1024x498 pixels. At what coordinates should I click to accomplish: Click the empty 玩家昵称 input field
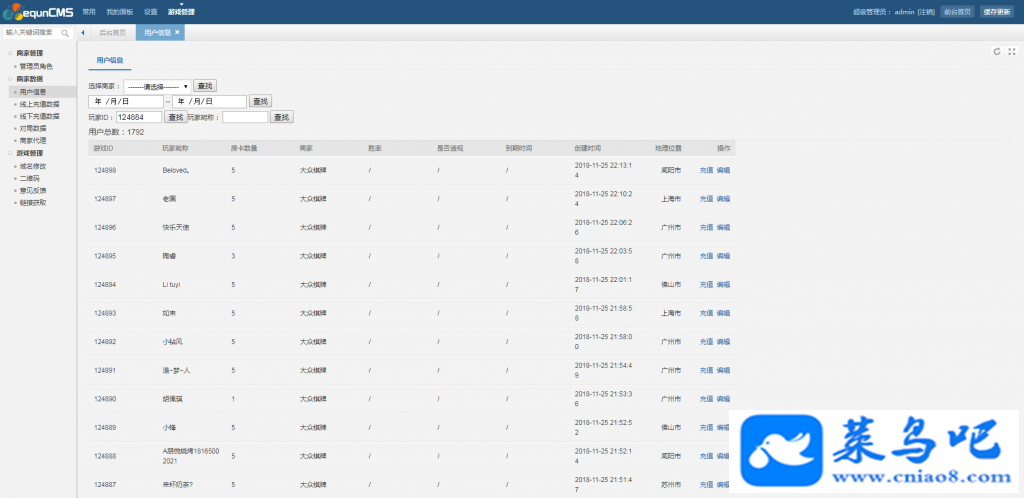(x=246, y=117)
